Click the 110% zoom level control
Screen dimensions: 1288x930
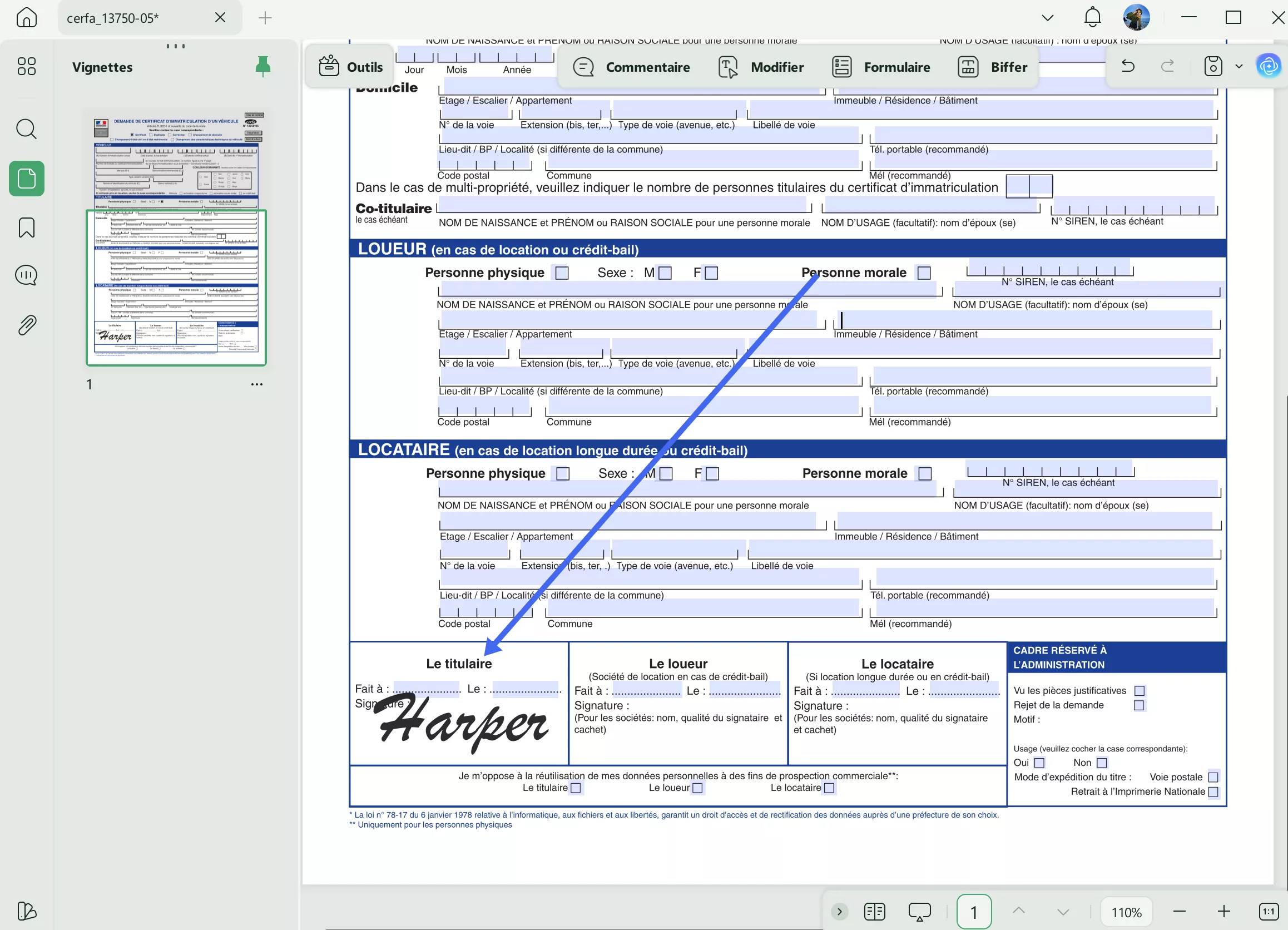(x=1127, y=912)
